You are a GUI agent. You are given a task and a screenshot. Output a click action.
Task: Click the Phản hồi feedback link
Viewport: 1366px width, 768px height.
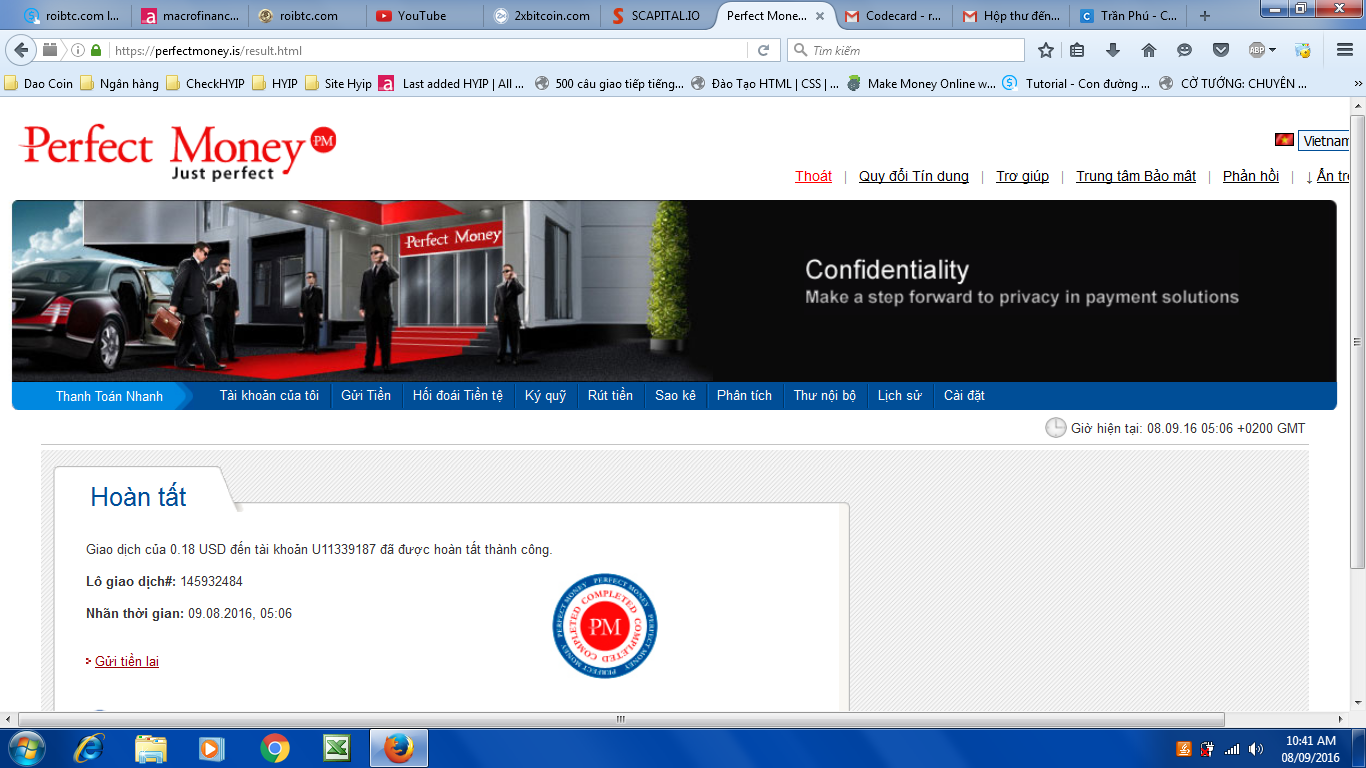(x=1251, y=176)
